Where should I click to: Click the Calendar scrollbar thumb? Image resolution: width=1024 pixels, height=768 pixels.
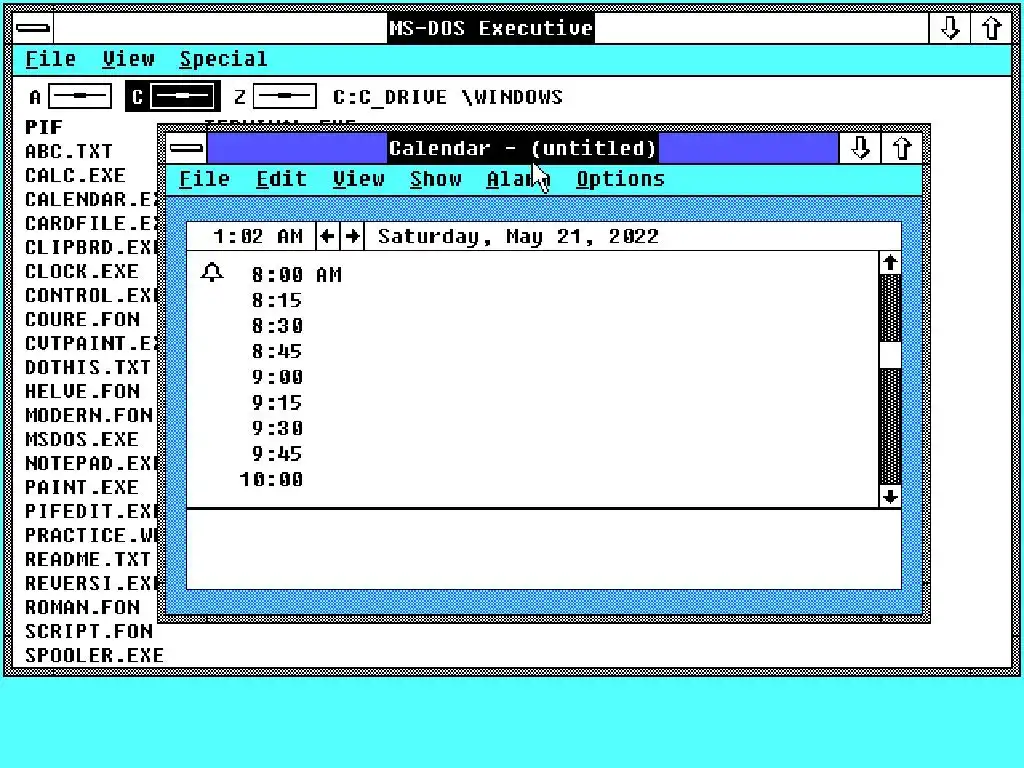(x=890, y=355)
